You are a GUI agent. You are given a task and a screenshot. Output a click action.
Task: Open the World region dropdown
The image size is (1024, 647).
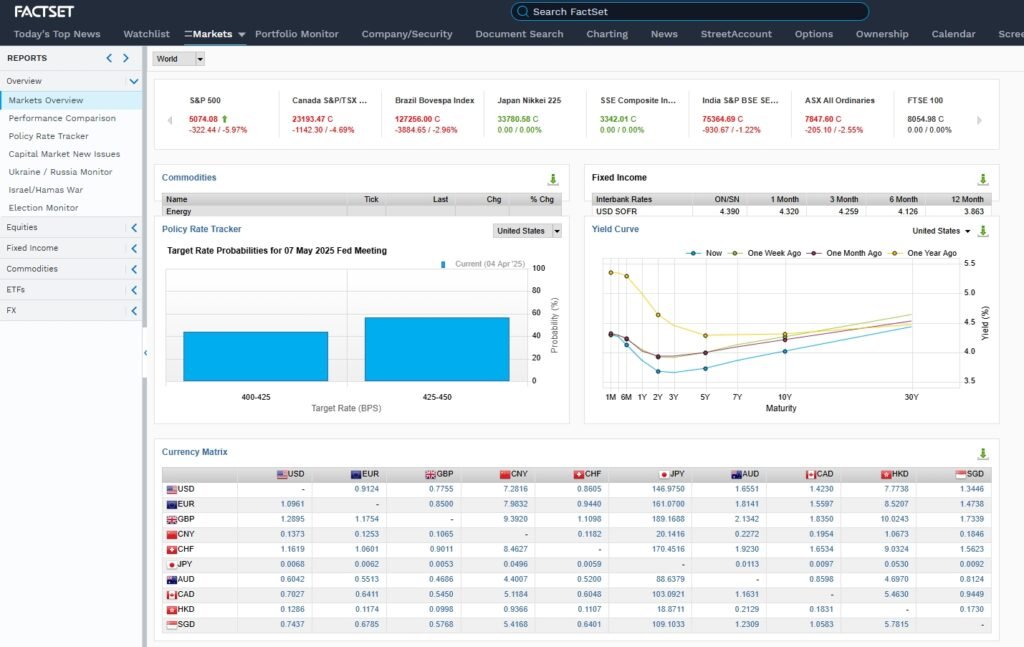[x=179, y=59]
